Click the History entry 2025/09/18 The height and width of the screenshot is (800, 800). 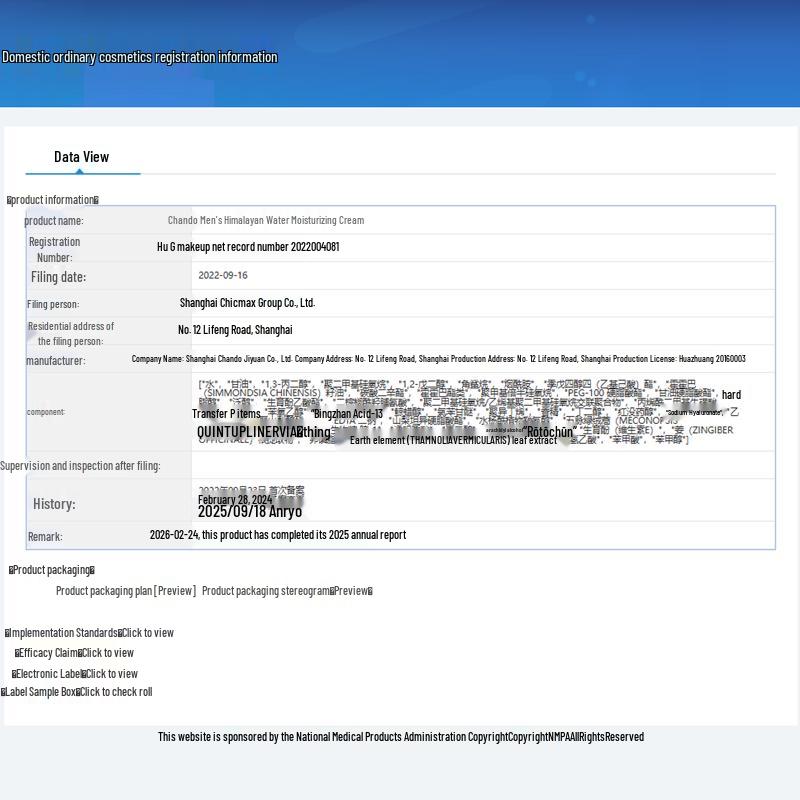pyautogui.click(x=250, y=512)
